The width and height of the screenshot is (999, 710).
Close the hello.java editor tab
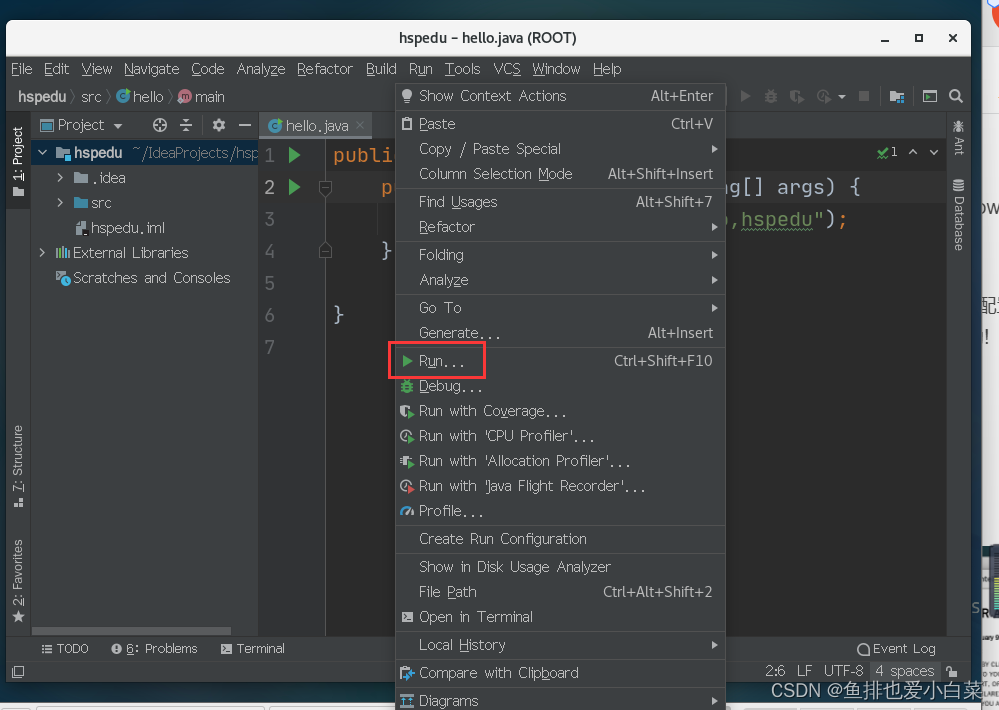pyautogui.click(x=361, y=125)
